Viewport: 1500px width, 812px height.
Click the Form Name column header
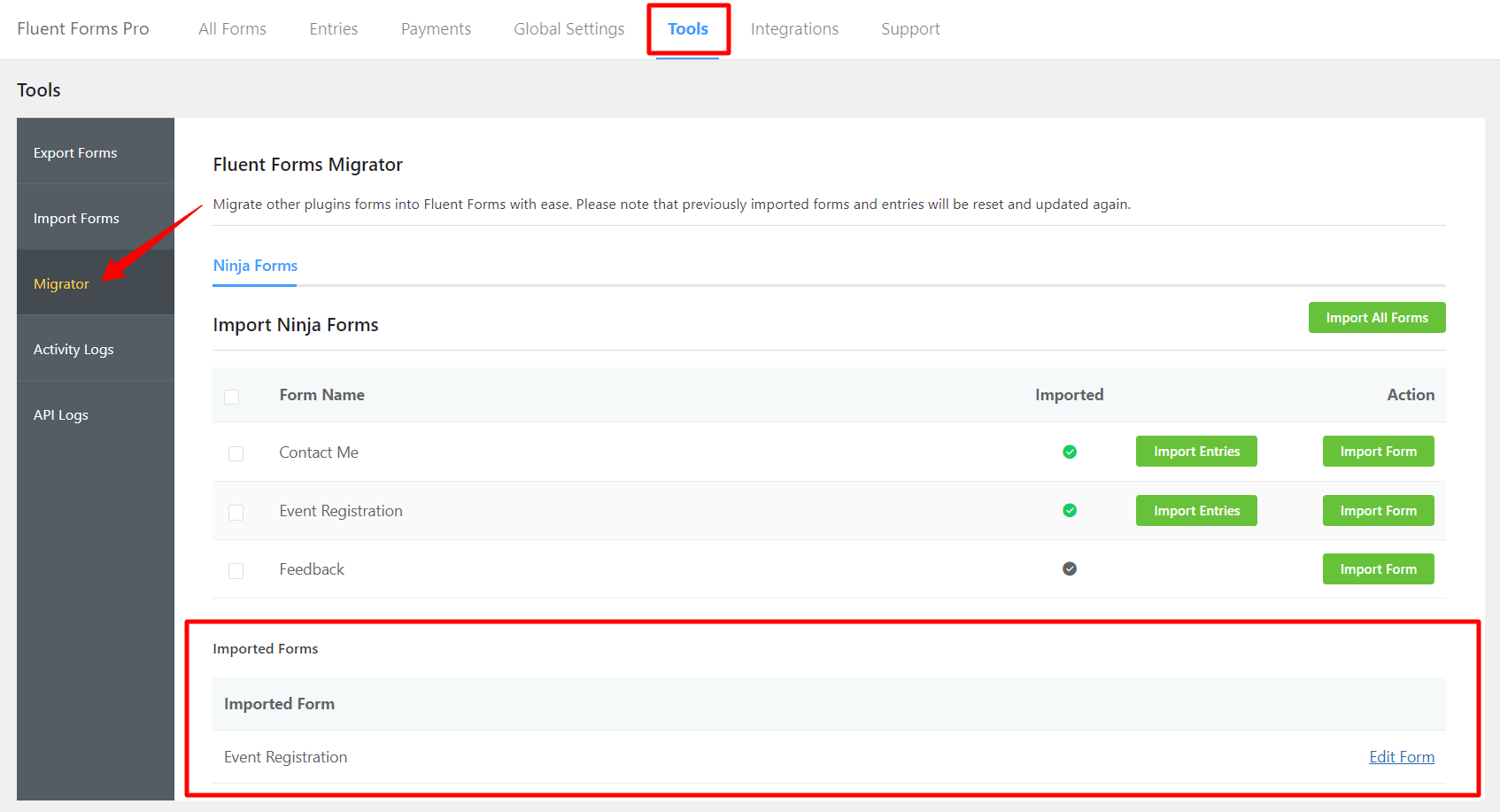tap(321, 395)
